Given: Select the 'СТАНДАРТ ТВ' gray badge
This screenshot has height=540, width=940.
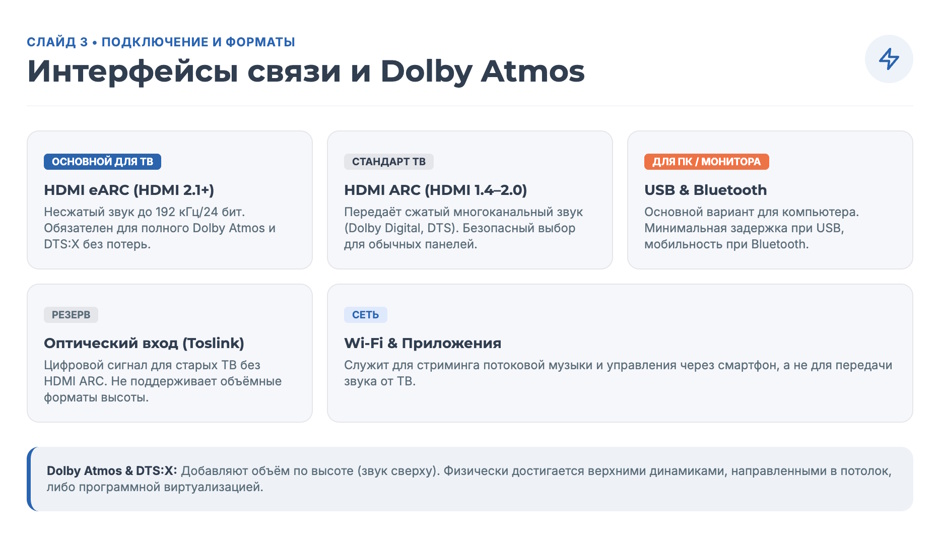Looking at the screenshot, I should (388, 161).
